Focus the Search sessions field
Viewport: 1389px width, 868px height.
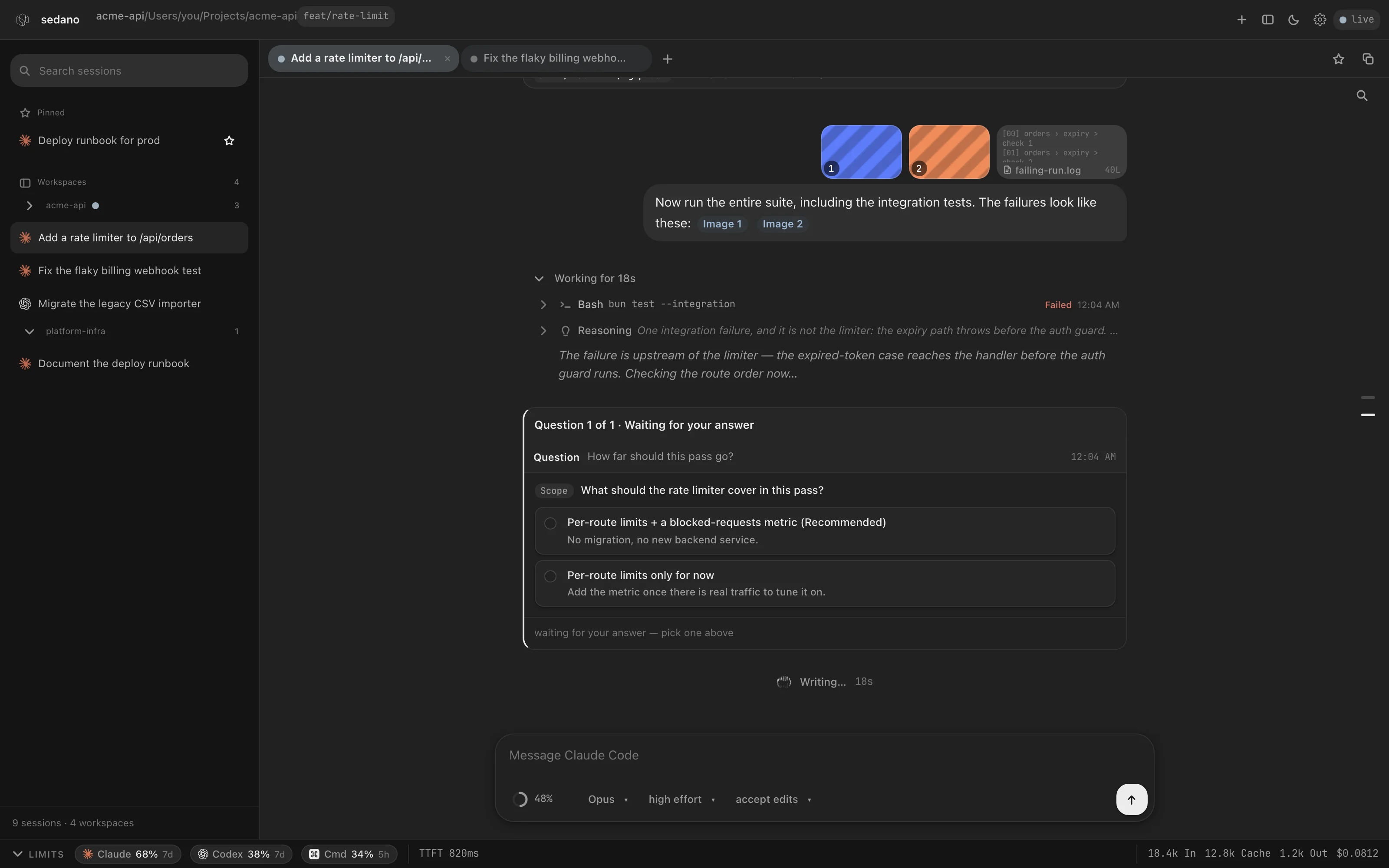129,71
